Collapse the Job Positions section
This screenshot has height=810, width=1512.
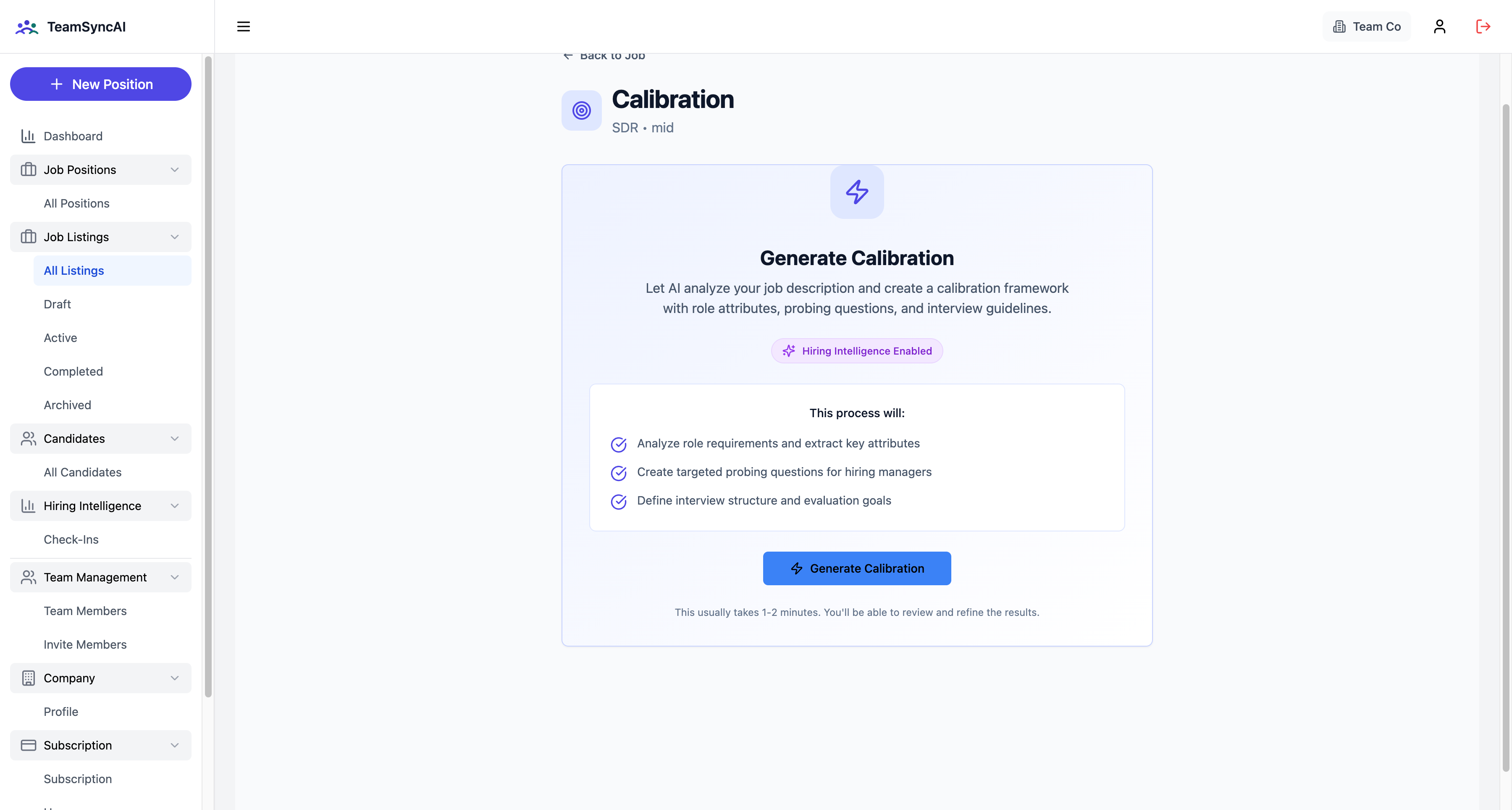coord(174,170)
